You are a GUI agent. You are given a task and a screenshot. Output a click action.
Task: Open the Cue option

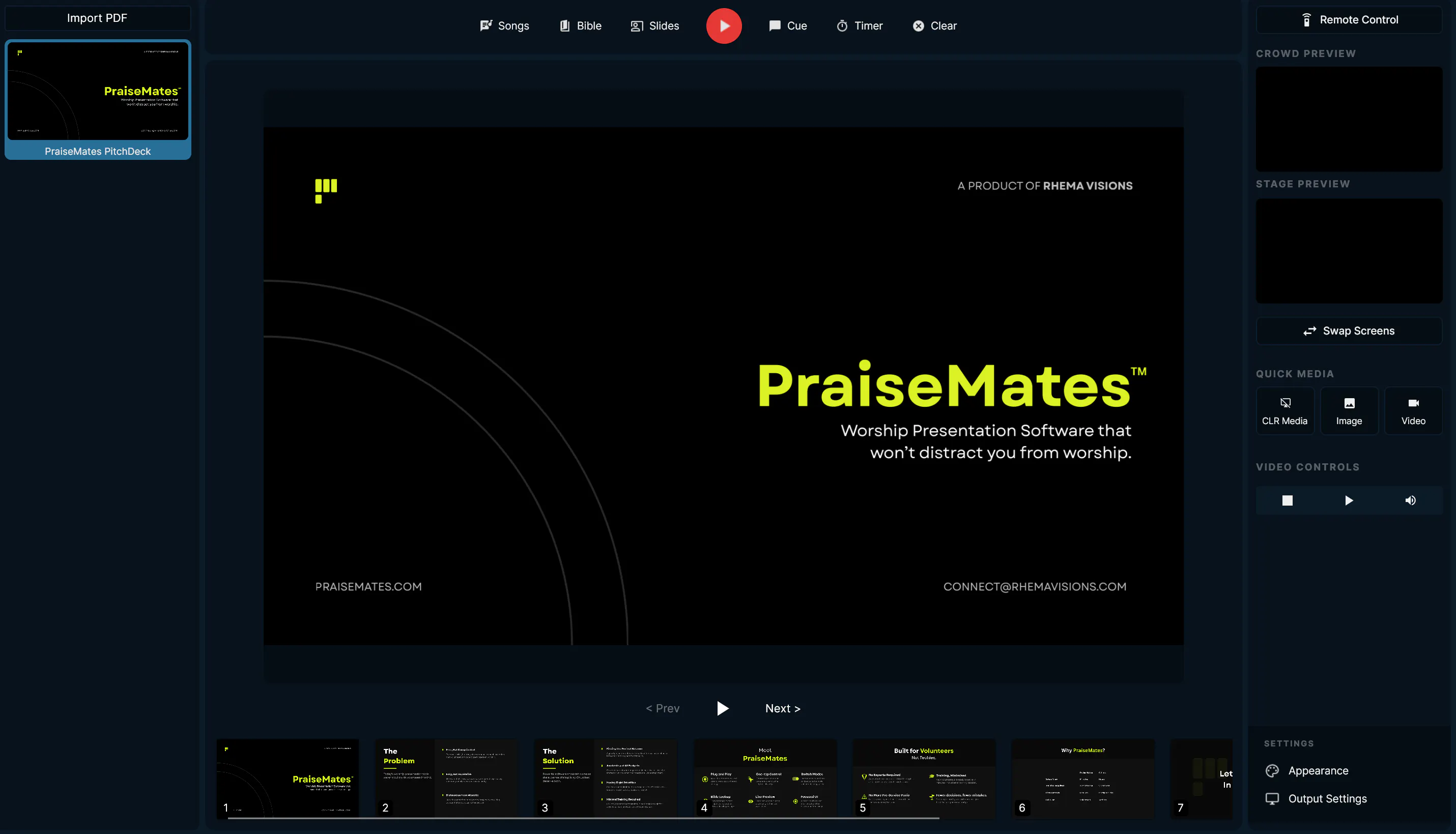click(x=788, y=26)
